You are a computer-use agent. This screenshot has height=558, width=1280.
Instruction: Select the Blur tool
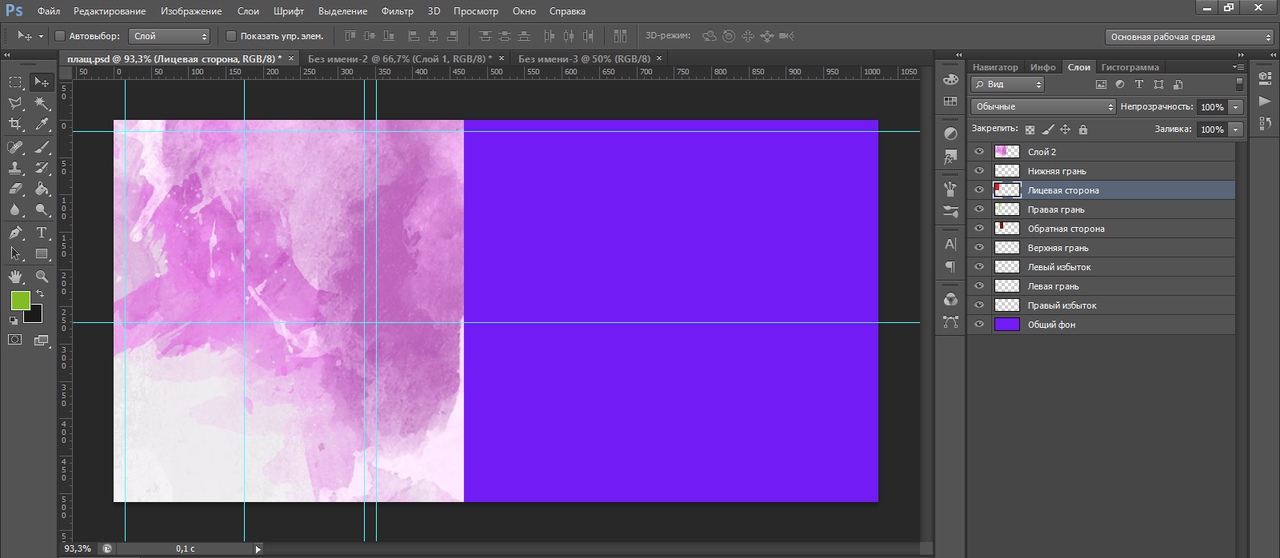pyautogui.click(x=16, y=210)
